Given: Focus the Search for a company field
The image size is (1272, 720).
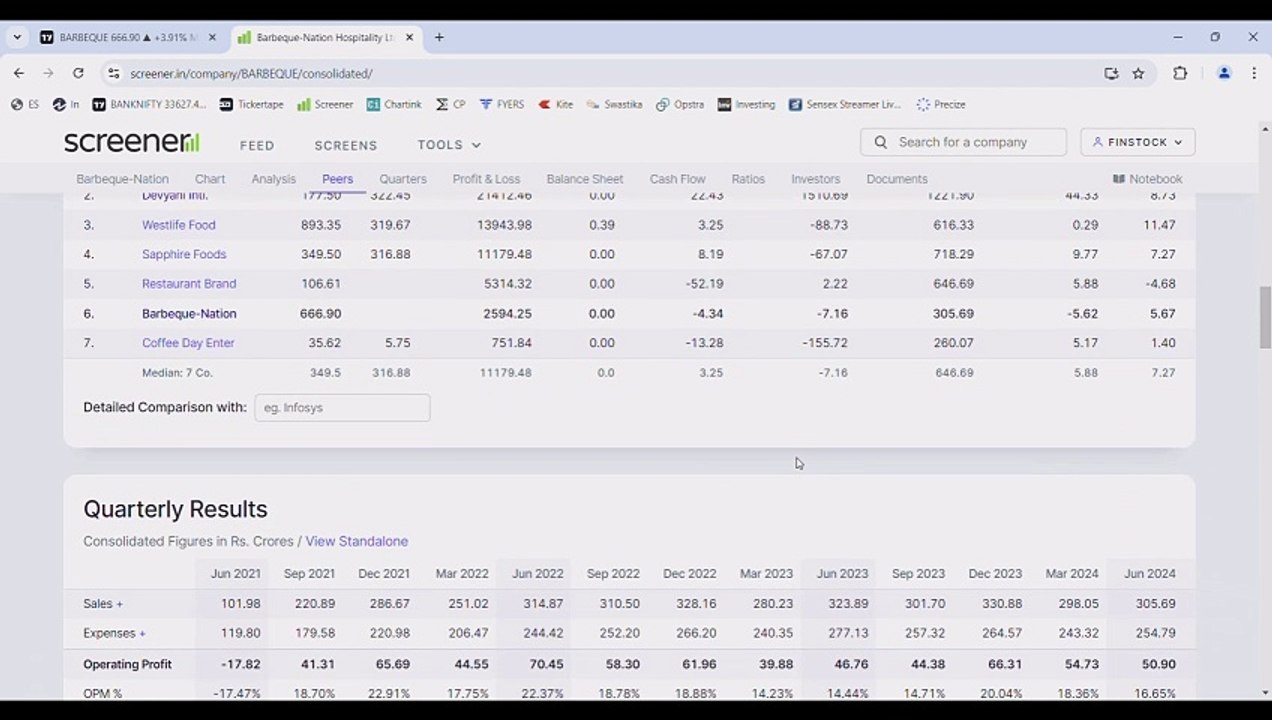Looking at the screenshot, I should [x=963, y=142].
